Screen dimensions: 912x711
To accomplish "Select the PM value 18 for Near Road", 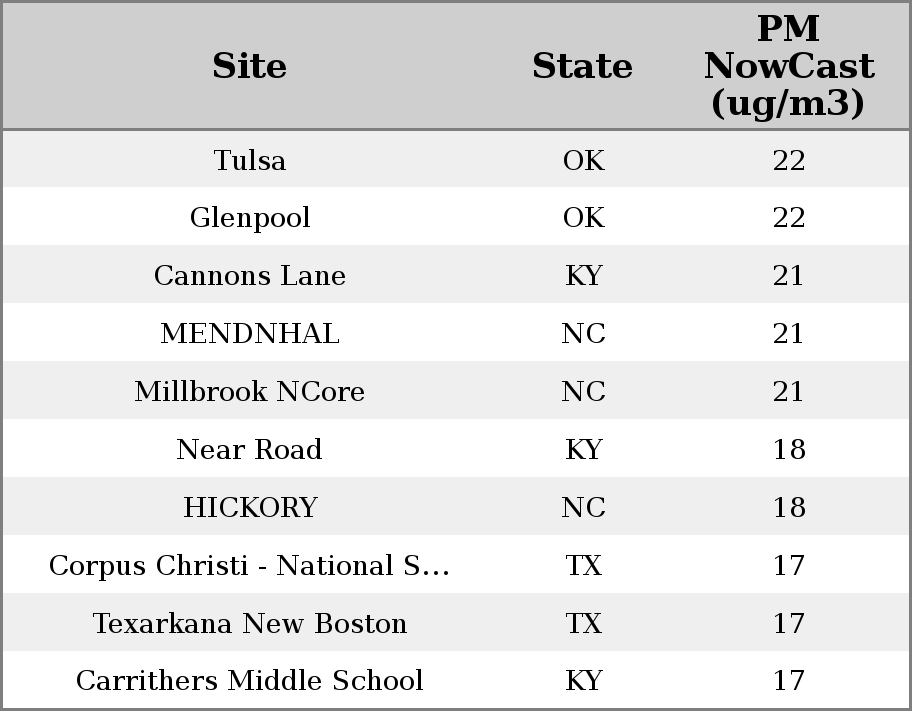I will [788, 449].
